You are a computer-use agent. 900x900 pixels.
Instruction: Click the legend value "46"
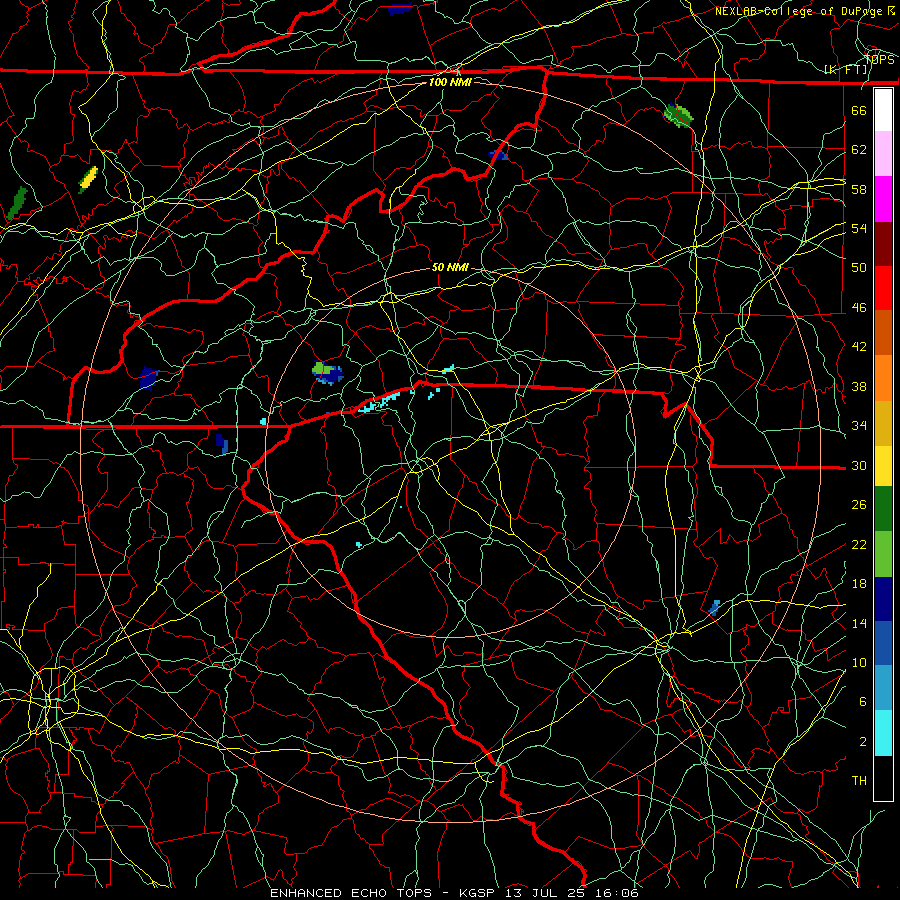859,308
